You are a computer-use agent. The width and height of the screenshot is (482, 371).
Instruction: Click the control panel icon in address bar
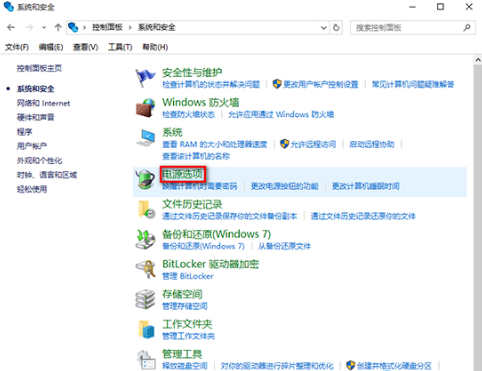73,27
